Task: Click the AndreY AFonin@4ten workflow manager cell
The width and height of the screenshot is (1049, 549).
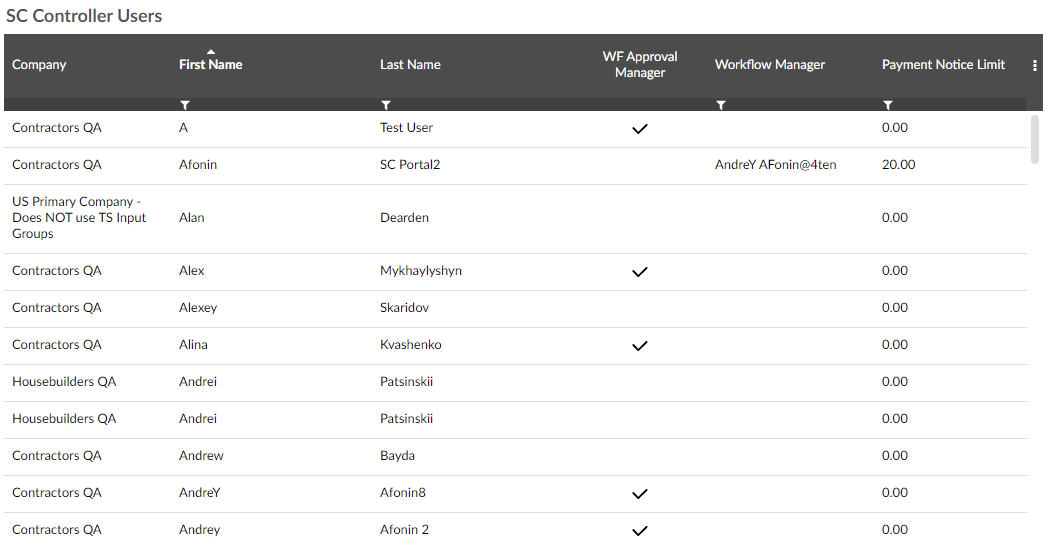Action: coord(775,165)
